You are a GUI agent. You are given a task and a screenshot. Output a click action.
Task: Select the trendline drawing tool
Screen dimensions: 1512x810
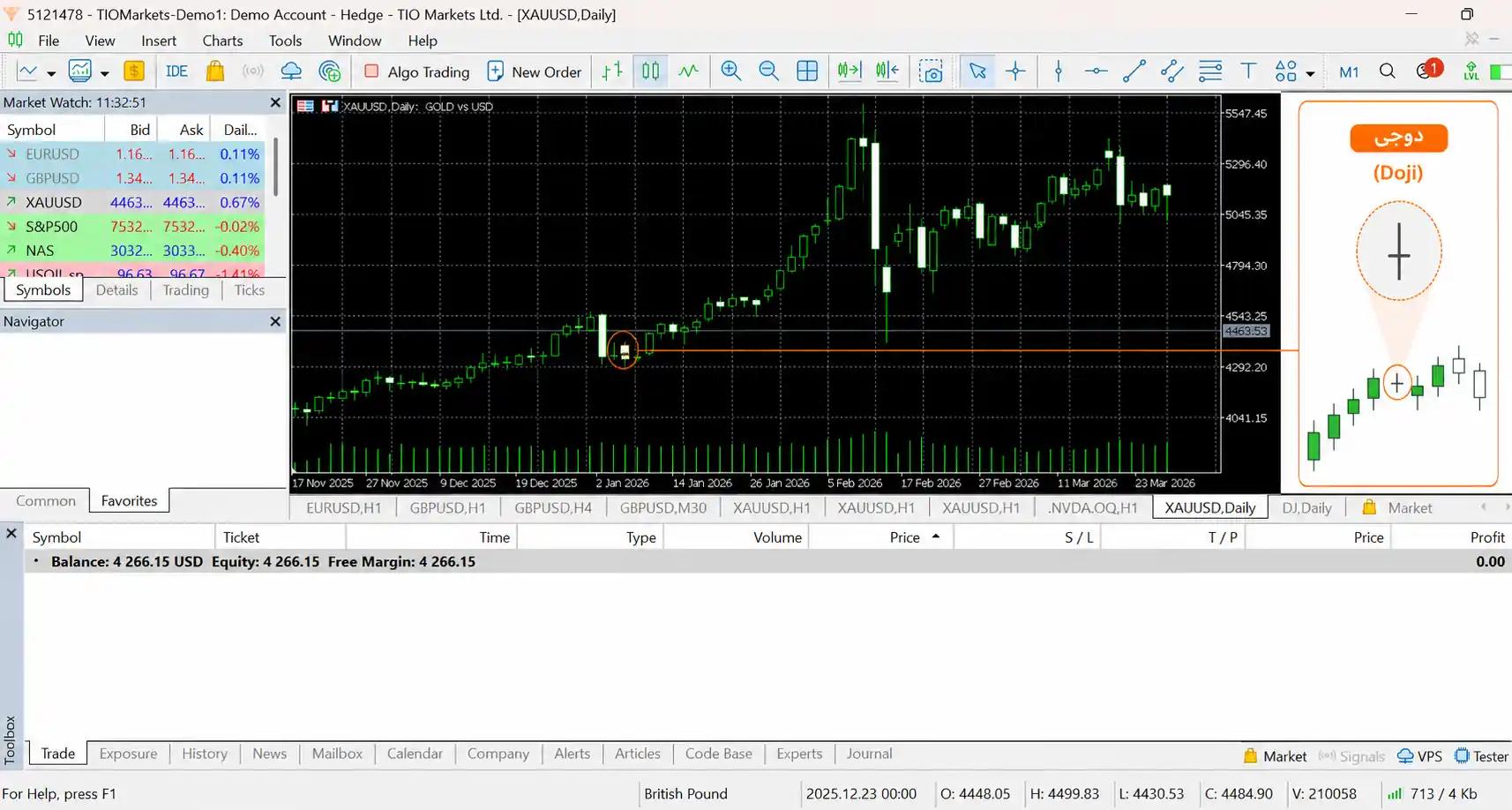coord(1134,71)
